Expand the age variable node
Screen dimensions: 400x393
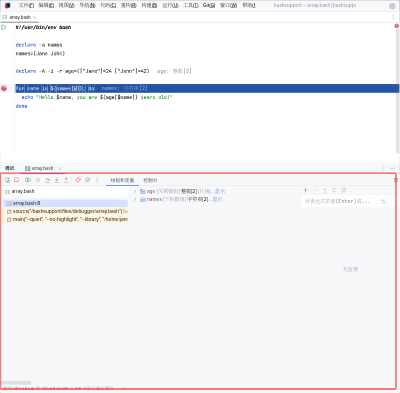(135, 191)
